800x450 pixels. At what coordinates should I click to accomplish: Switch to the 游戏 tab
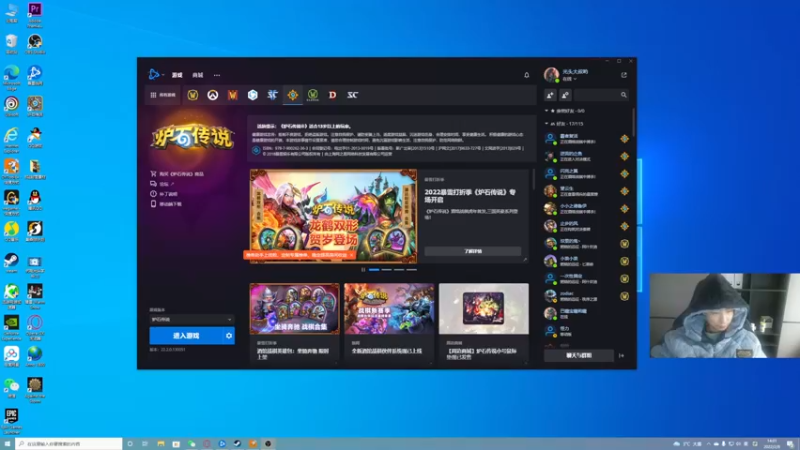pos(177,75)
